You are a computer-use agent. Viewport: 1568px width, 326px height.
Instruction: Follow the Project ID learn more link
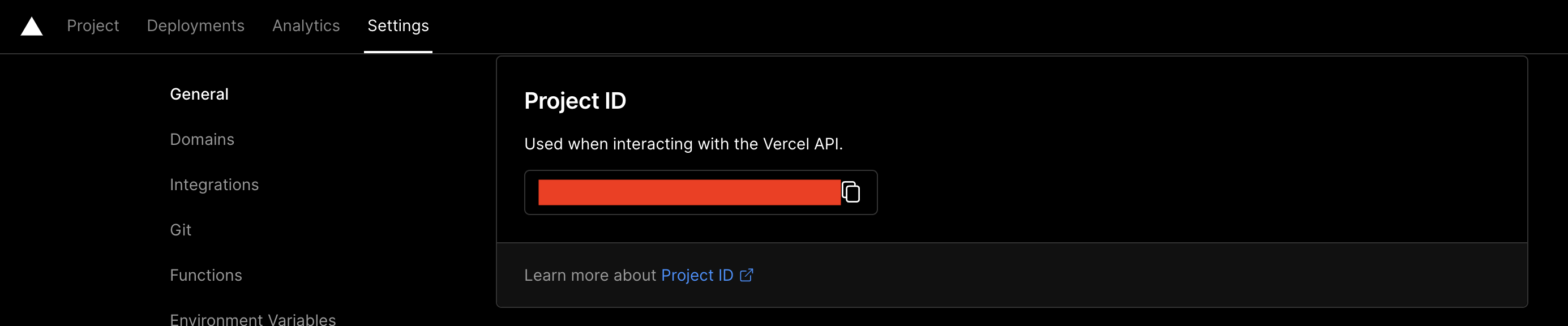coord(698,275)
